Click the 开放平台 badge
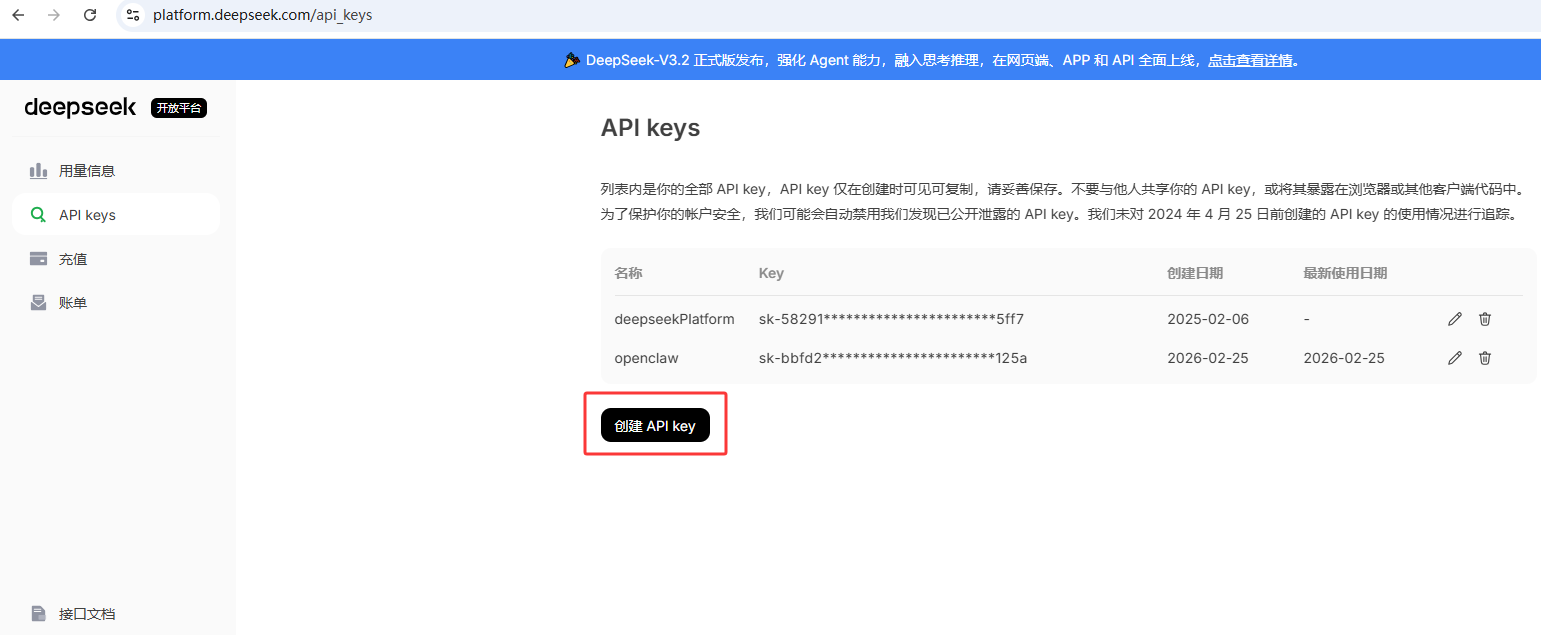Image resolution: width=1541 pixels, height=635 pixels. pos(179,108)
